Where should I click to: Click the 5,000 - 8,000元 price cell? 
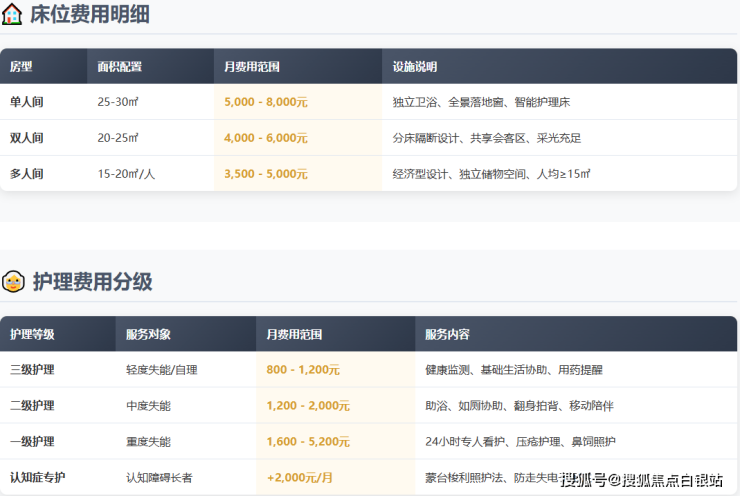coord(266,102)
